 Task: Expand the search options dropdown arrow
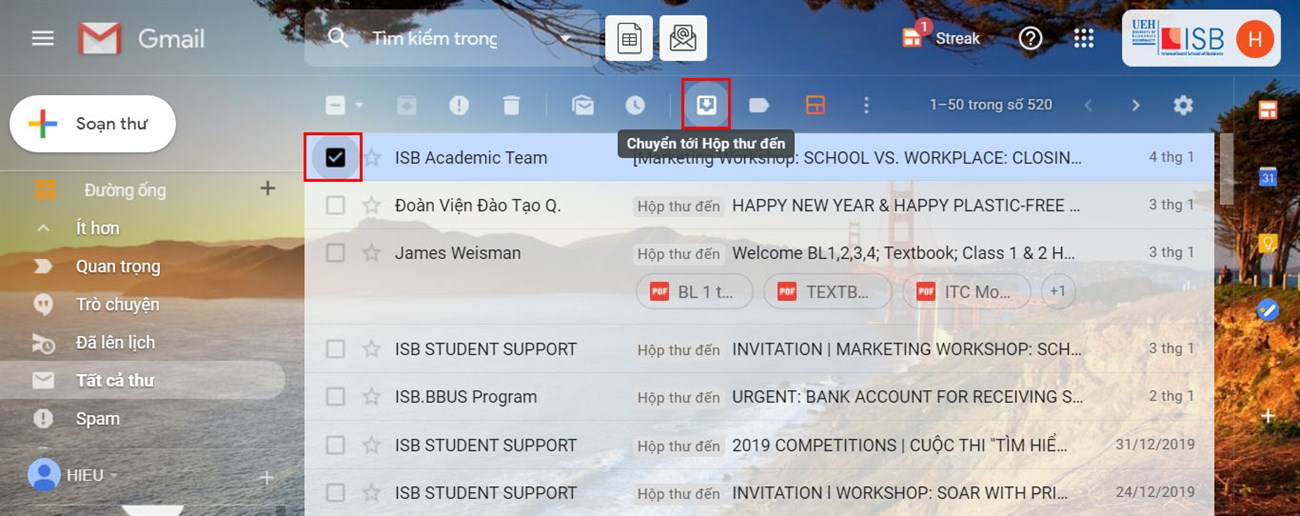point(565,39)
